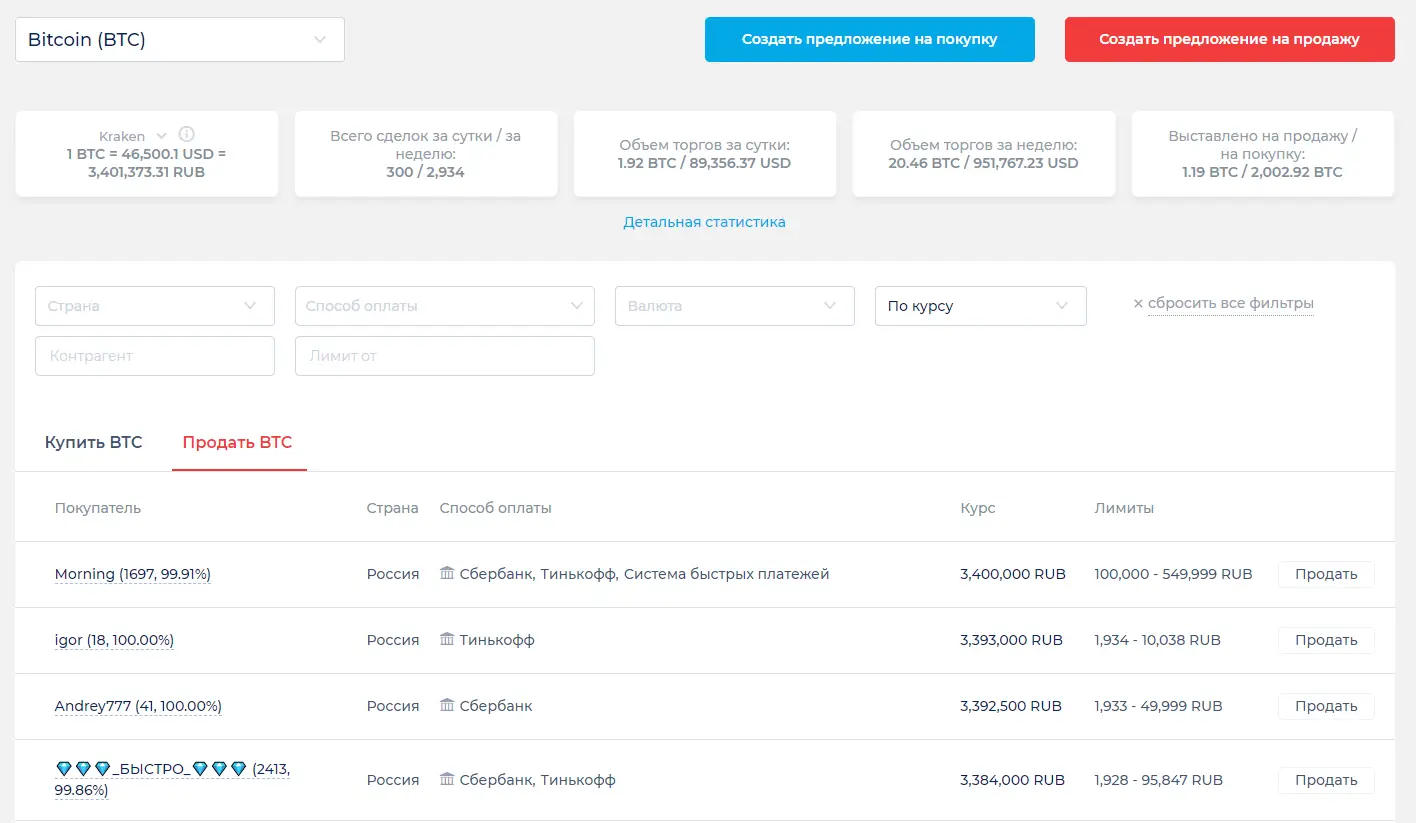The height and width of the screenshot is (823, 1416).
Task: Click Продать in the Morning row
Action: tap(1326, 574)
